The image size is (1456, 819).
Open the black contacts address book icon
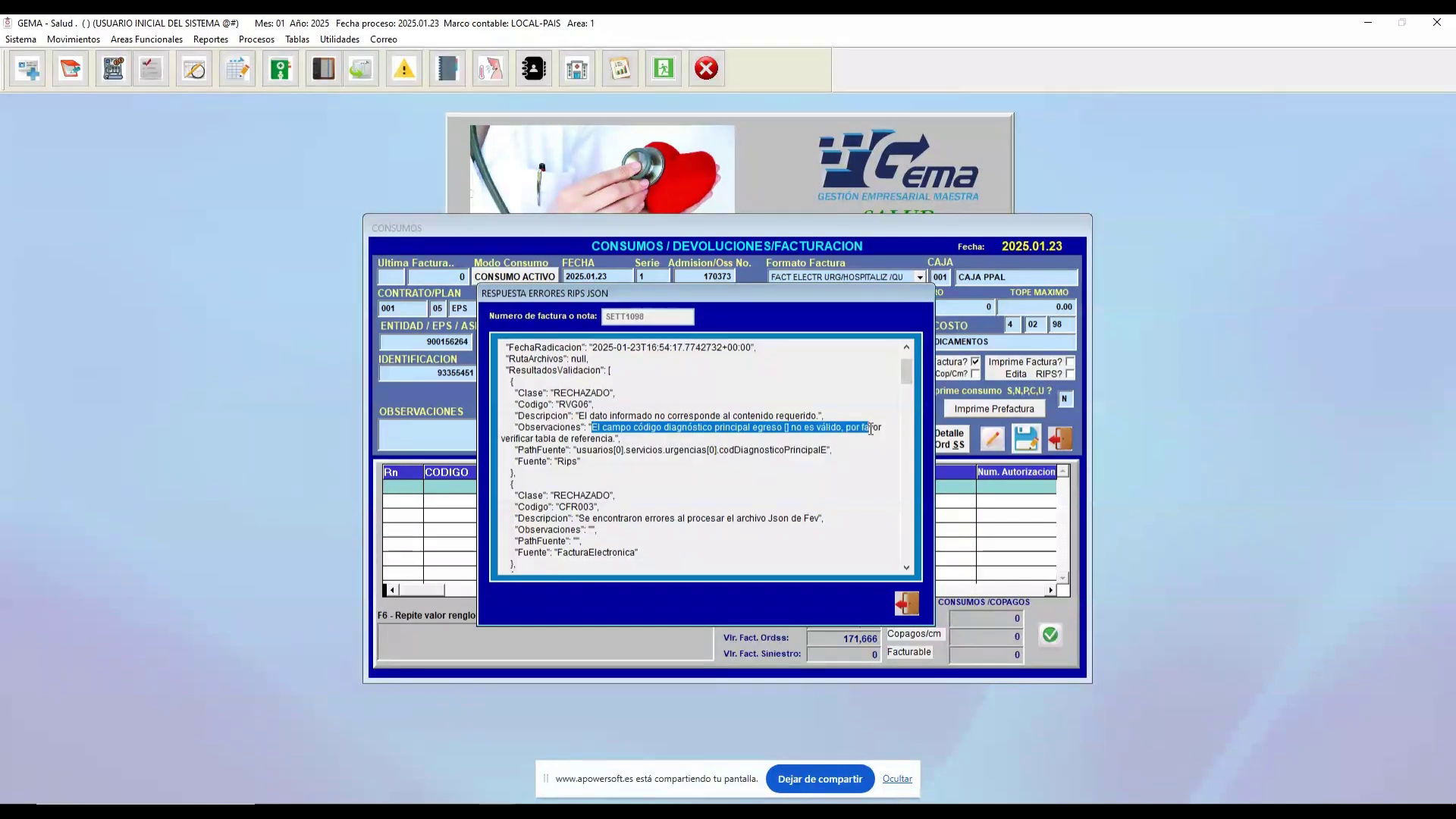(x=534, y=69)
